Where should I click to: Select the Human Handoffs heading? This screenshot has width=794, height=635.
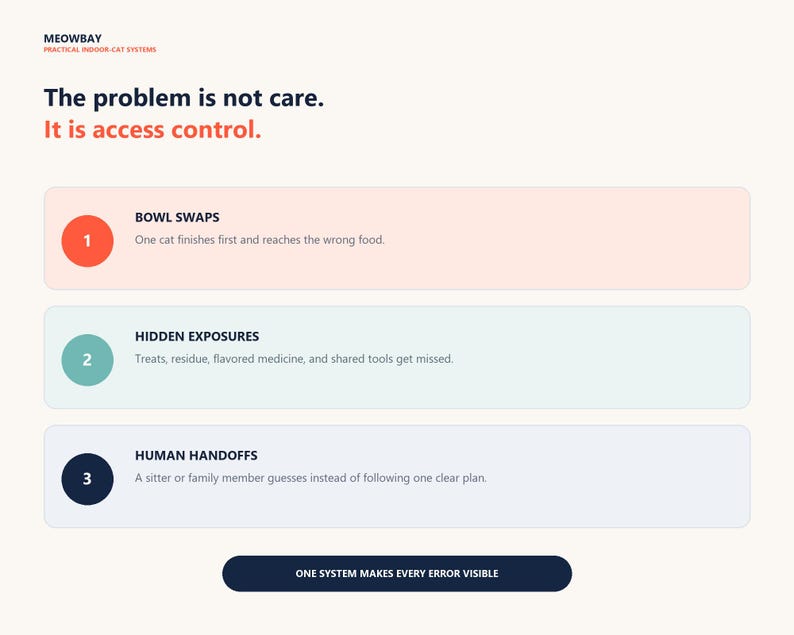click(x=196, y=456)
